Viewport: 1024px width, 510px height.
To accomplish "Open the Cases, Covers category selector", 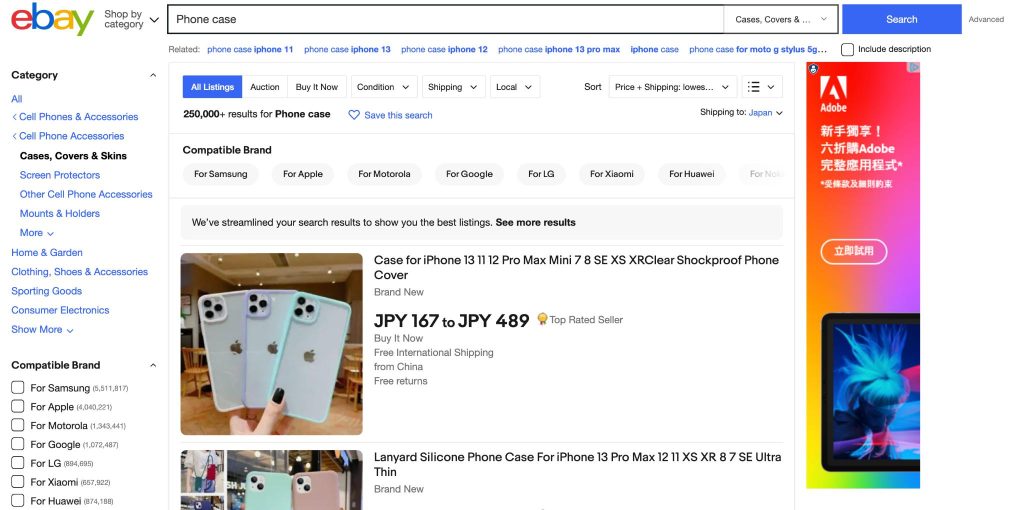I will tap(781, 20).
